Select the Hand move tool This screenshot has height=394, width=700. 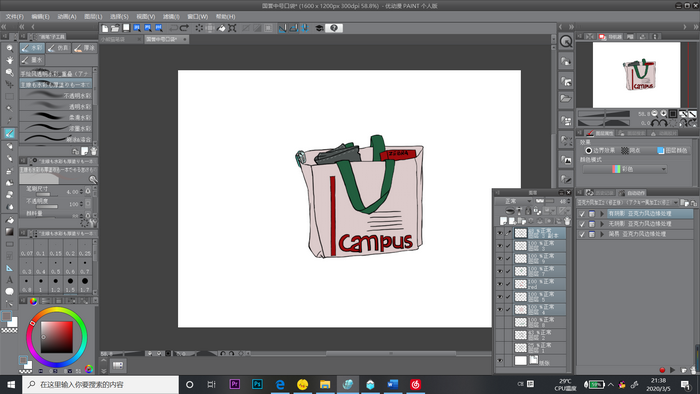click(9, 60)
